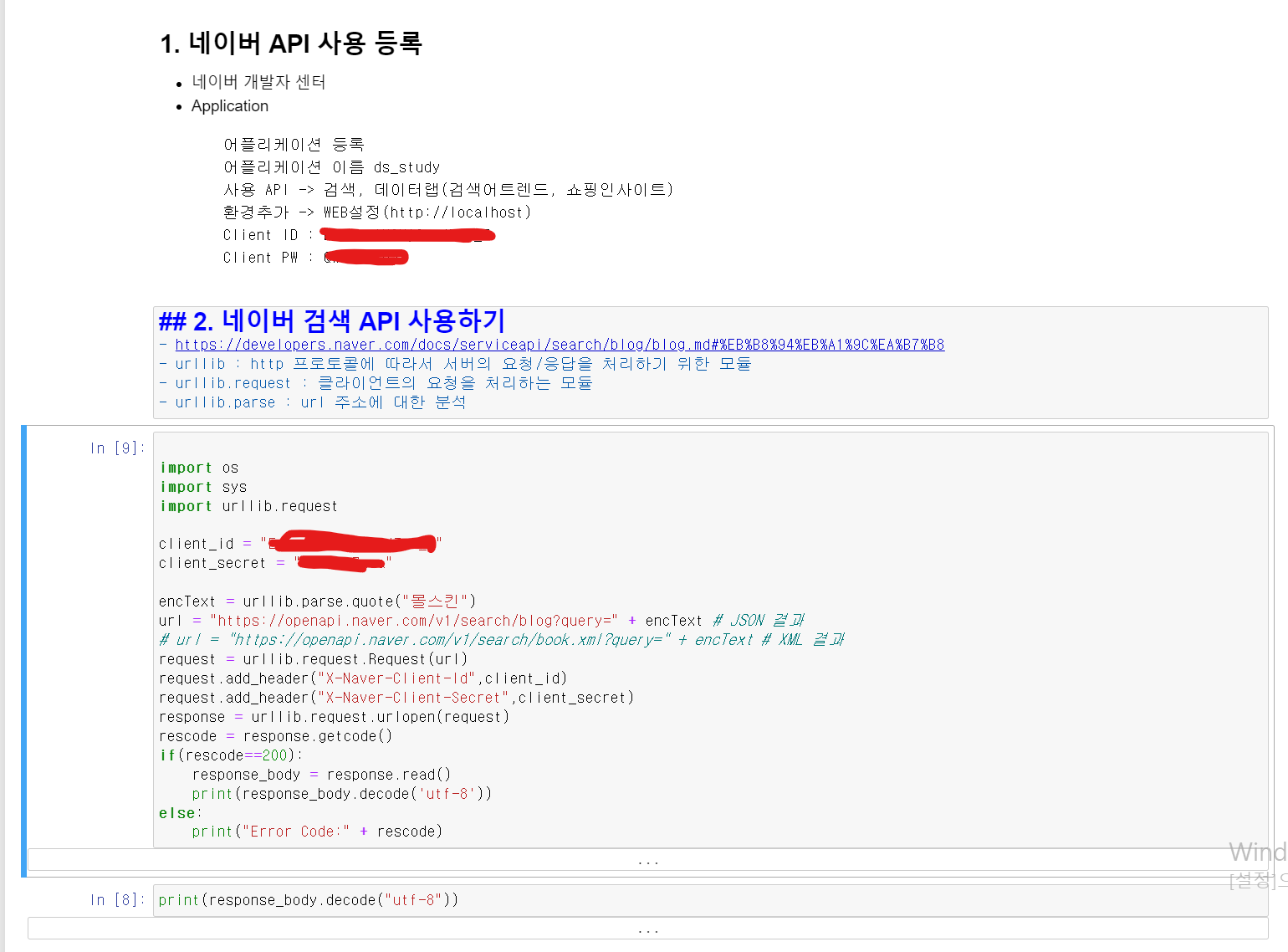Place cursor in '## 2. 네이버 검색 API 사용하기' heading

pos(332,321)
